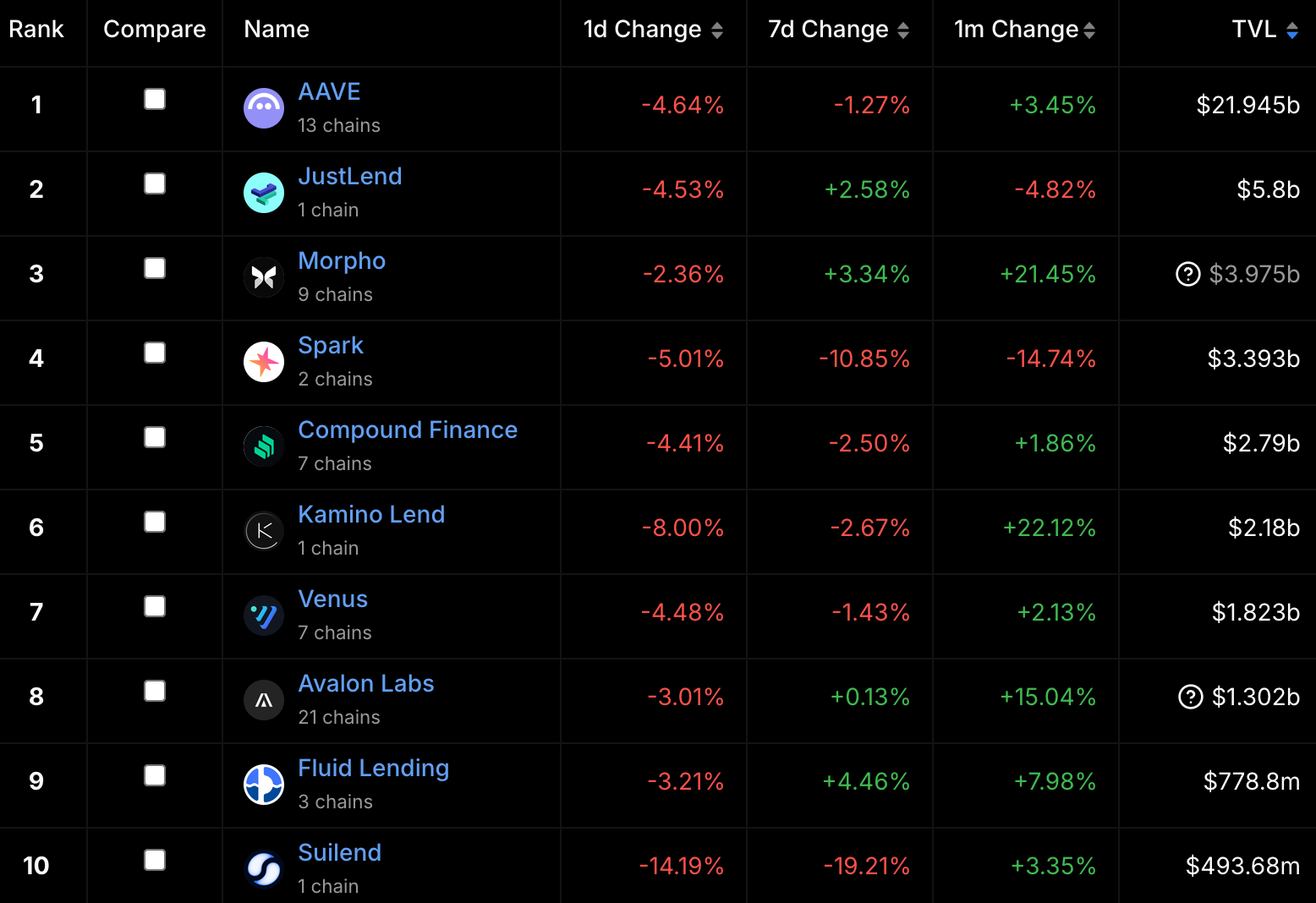
Task: Click the Compound Finance TVL value $2.79b
Action: pyautogui.click(x=1261, y=443)
